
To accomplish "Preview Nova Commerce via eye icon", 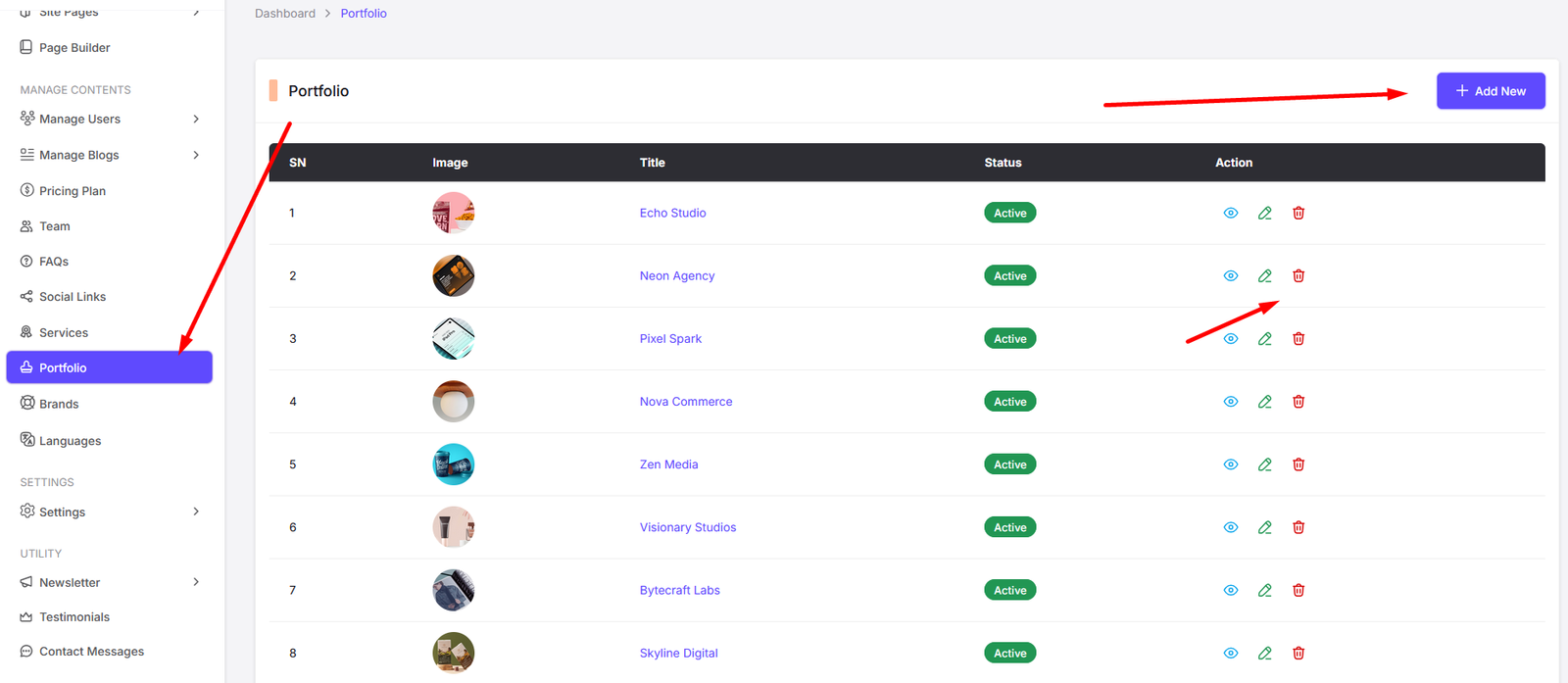I will click(x=1231, y=402).
